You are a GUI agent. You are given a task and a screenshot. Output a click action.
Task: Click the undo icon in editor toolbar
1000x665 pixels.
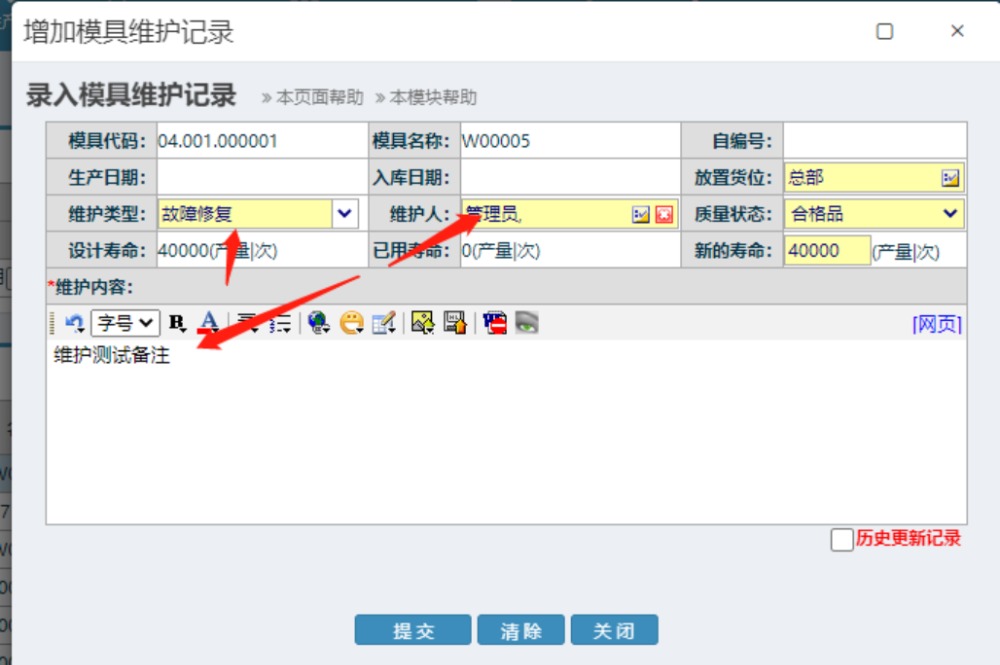click(74, 323)
